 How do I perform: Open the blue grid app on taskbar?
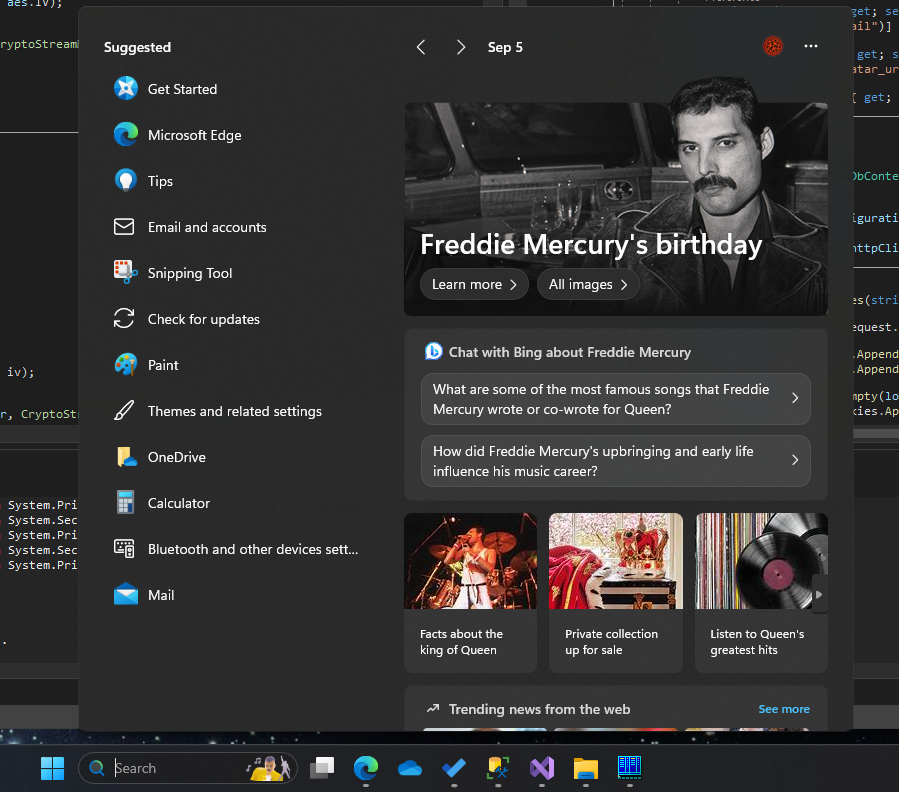click(x=630, y=768)
